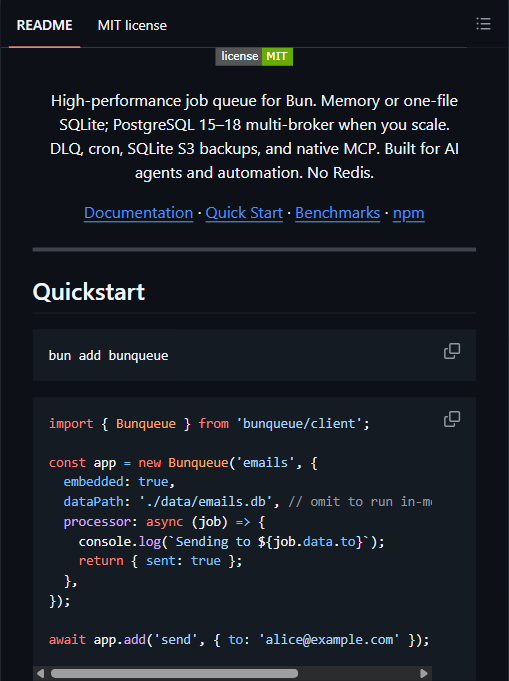Click the './data/emails.db' path string
Viewport: 509px width, 681px height.
pyautogui.click(x=205, y=502)
